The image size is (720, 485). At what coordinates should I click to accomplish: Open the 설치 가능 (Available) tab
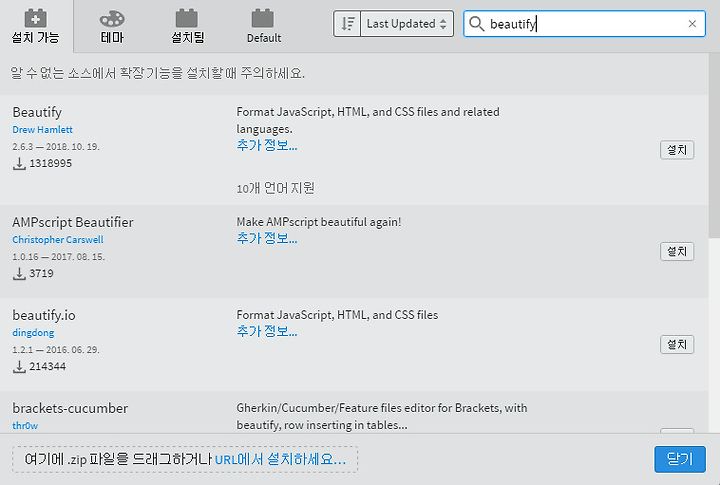point(36,26)
